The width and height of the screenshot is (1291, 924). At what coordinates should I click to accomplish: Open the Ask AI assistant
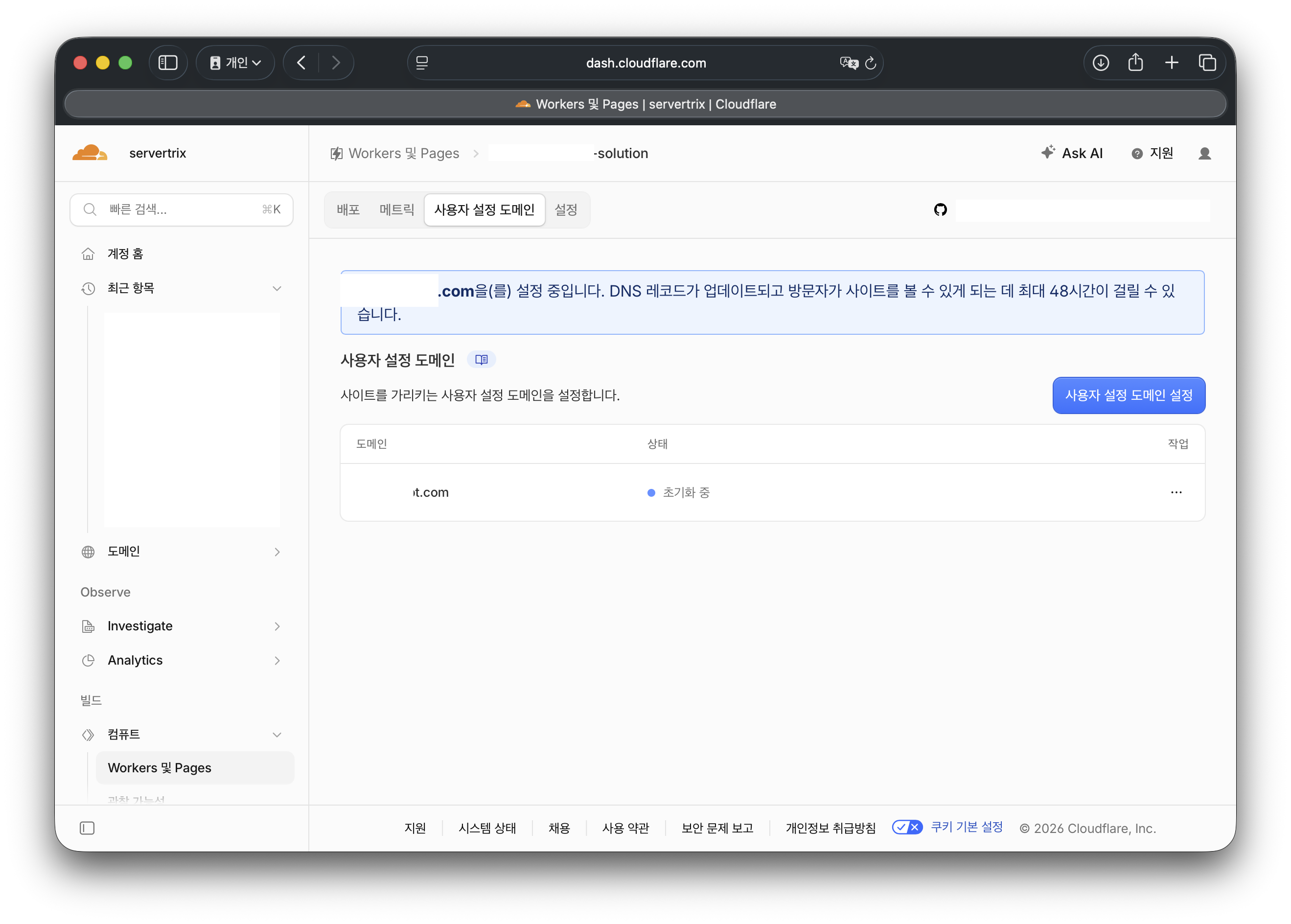1072,154
